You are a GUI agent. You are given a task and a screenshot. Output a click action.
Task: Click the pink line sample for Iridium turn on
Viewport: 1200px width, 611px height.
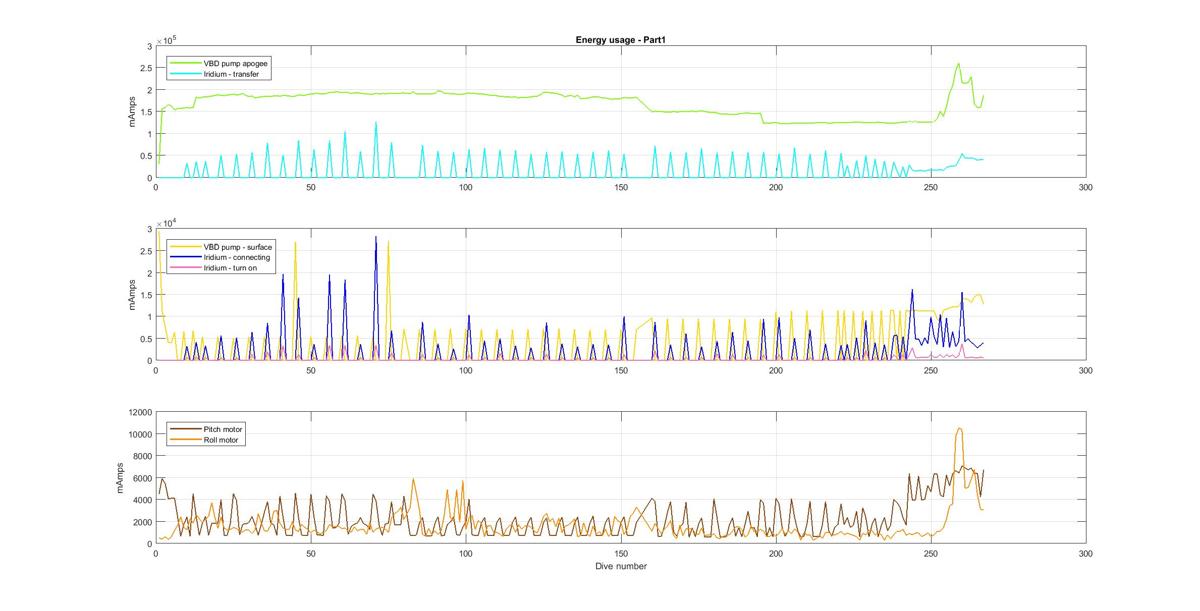point(186,268)
